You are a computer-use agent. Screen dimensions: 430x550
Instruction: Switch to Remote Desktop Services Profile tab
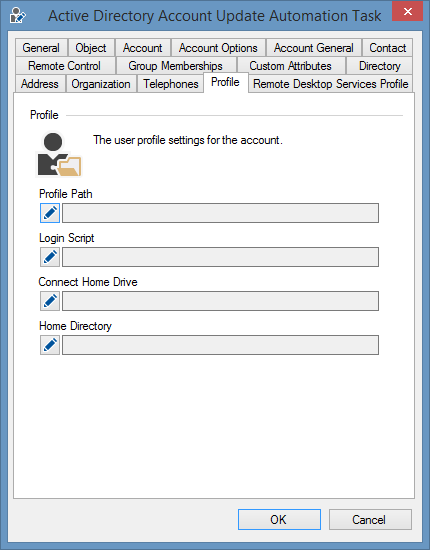pyautogui.click(x=331, y=84)
